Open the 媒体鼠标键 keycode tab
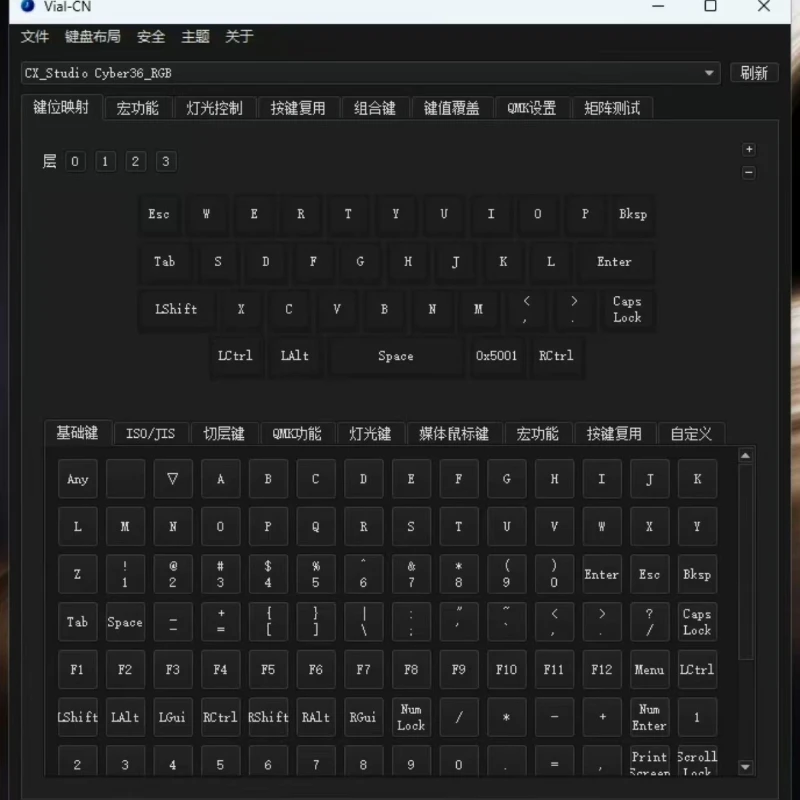This screenshot has width=800, height=800. pyautogui.click(x=453, y=433)
